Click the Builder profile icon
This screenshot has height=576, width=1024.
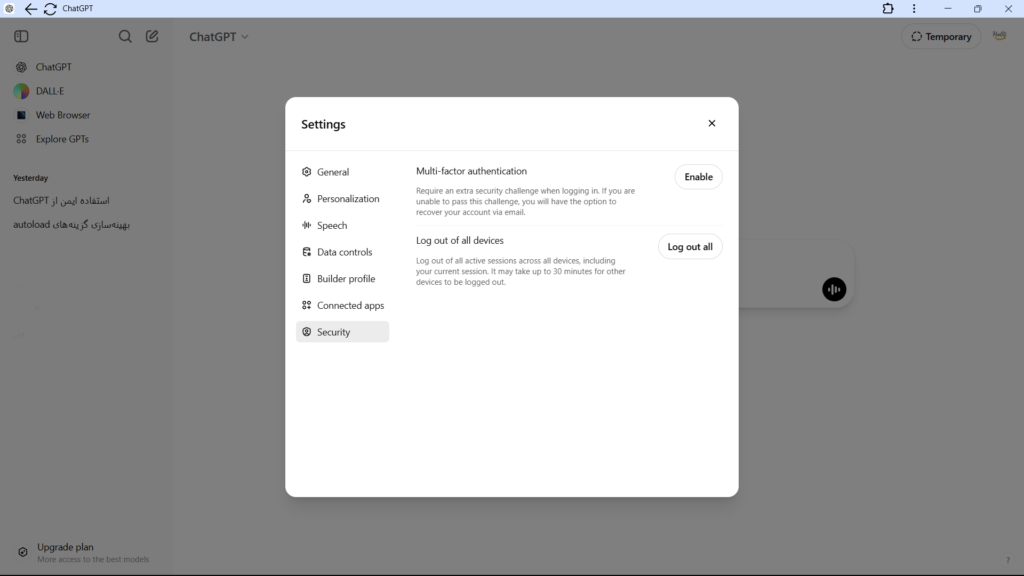pyautogui.click(x=306, y=279)
